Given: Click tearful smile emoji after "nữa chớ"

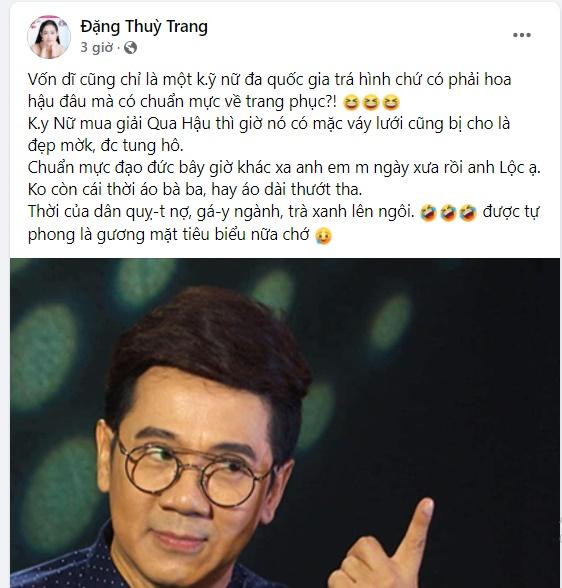Looking at the screenshot, I should tap(324, 236).
